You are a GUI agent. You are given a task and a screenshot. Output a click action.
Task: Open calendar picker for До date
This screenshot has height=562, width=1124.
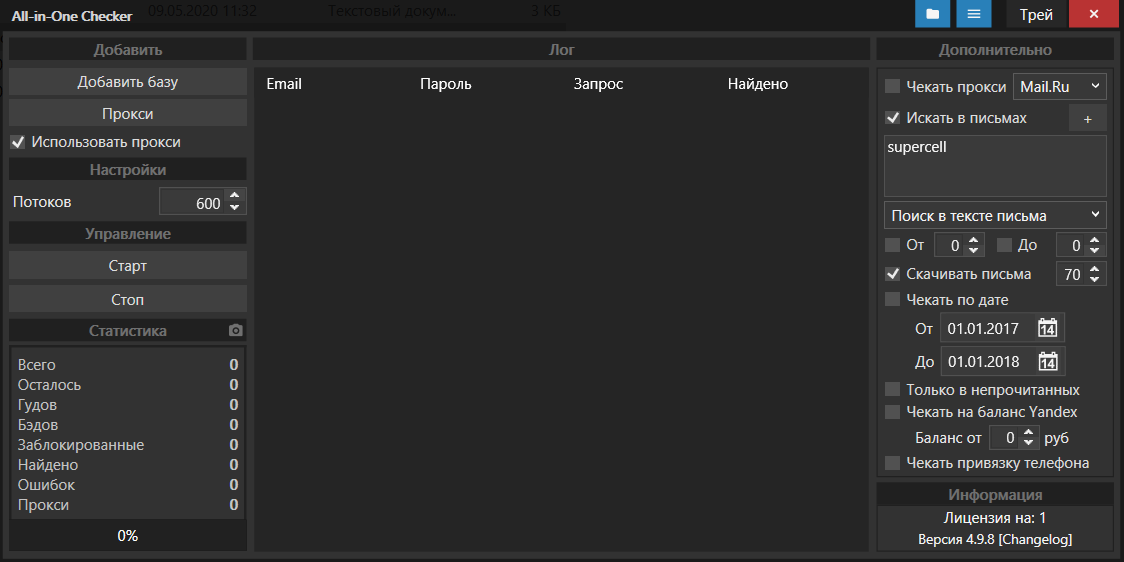(x=1047, y=362)
